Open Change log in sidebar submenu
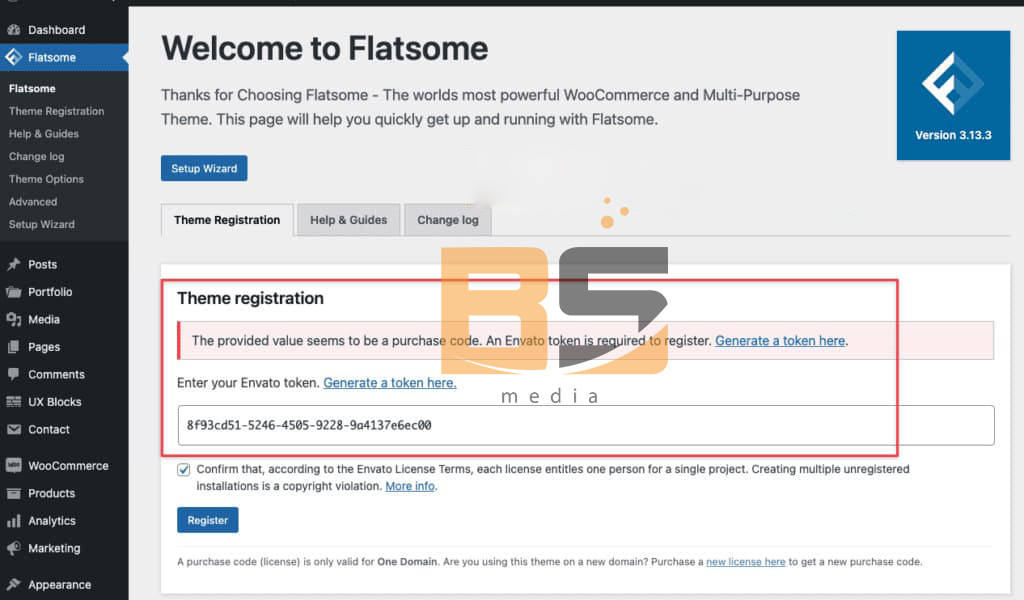Image resolution: width=1024 pixels, height=600 pixels. [x=37, y=157]
